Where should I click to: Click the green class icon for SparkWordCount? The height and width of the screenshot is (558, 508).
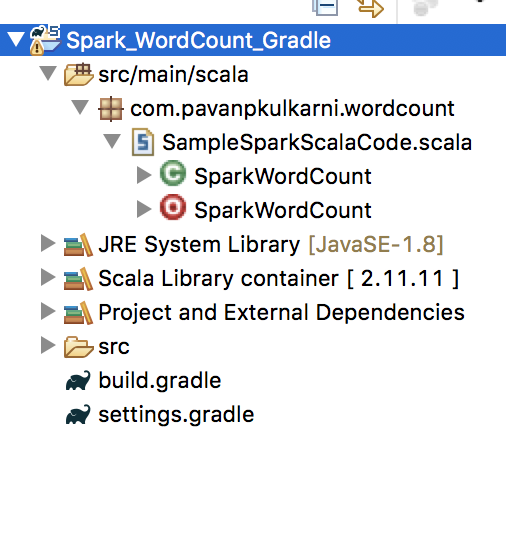(173, 173)
